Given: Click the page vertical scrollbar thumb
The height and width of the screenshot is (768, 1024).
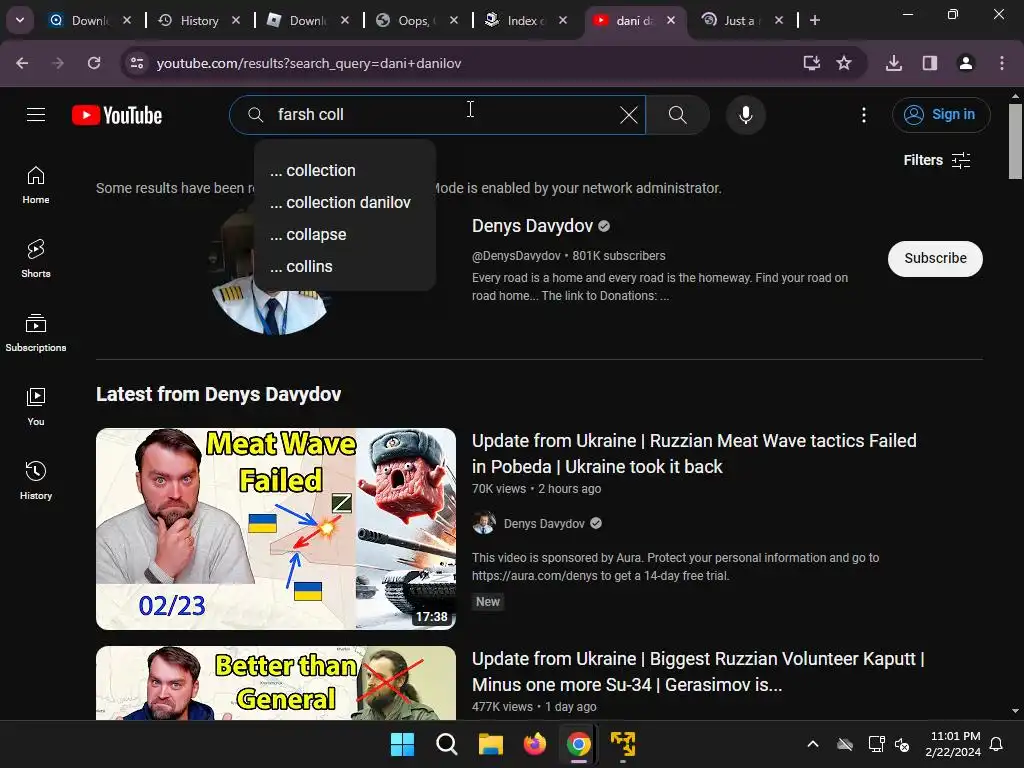Looking at the screenshot, I should pyautogui.click(x=1015, y=140).
